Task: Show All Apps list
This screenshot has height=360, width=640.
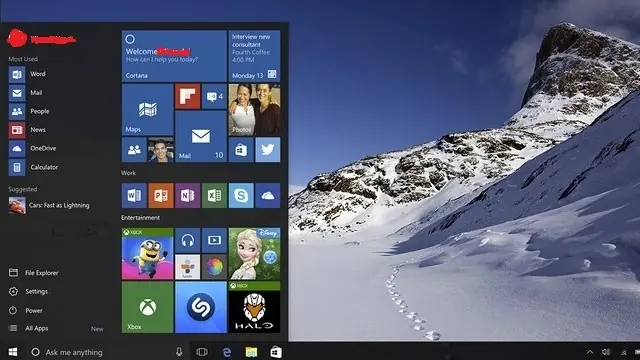Action: pos(29,328)
